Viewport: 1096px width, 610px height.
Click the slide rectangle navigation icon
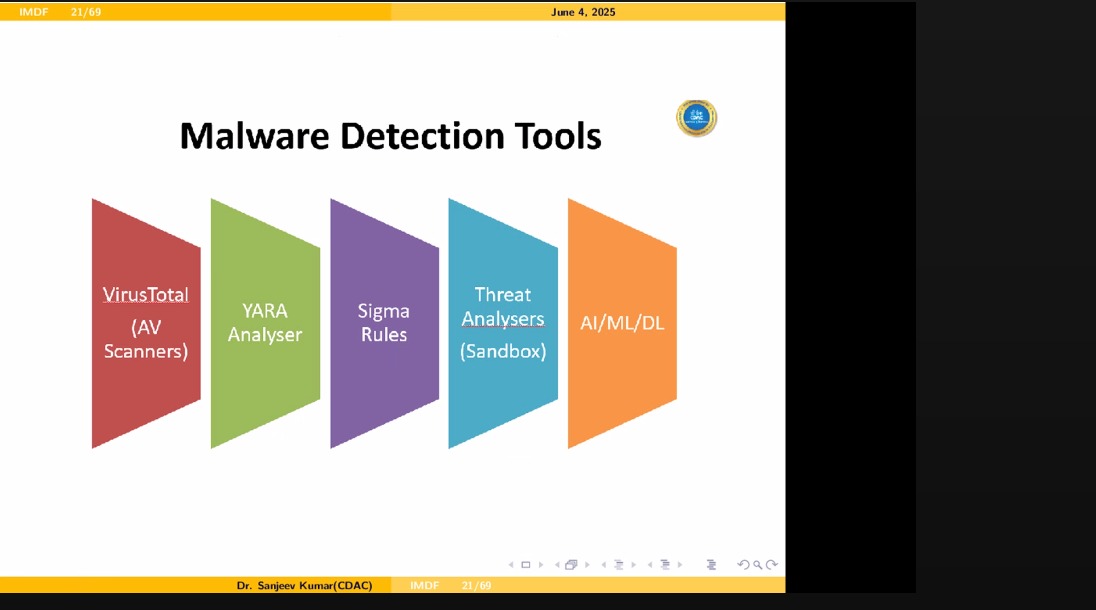tap(526, 565)
